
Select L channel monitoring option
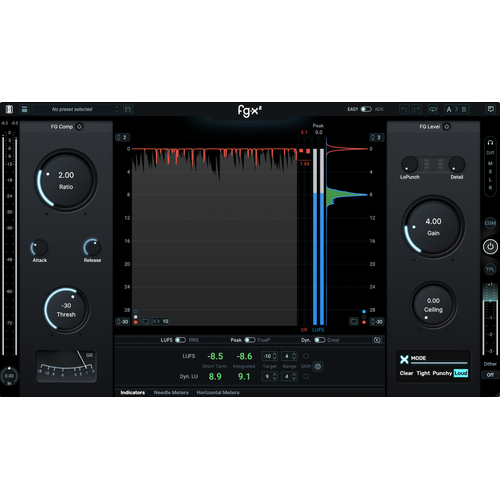click(x=490, y=180)
